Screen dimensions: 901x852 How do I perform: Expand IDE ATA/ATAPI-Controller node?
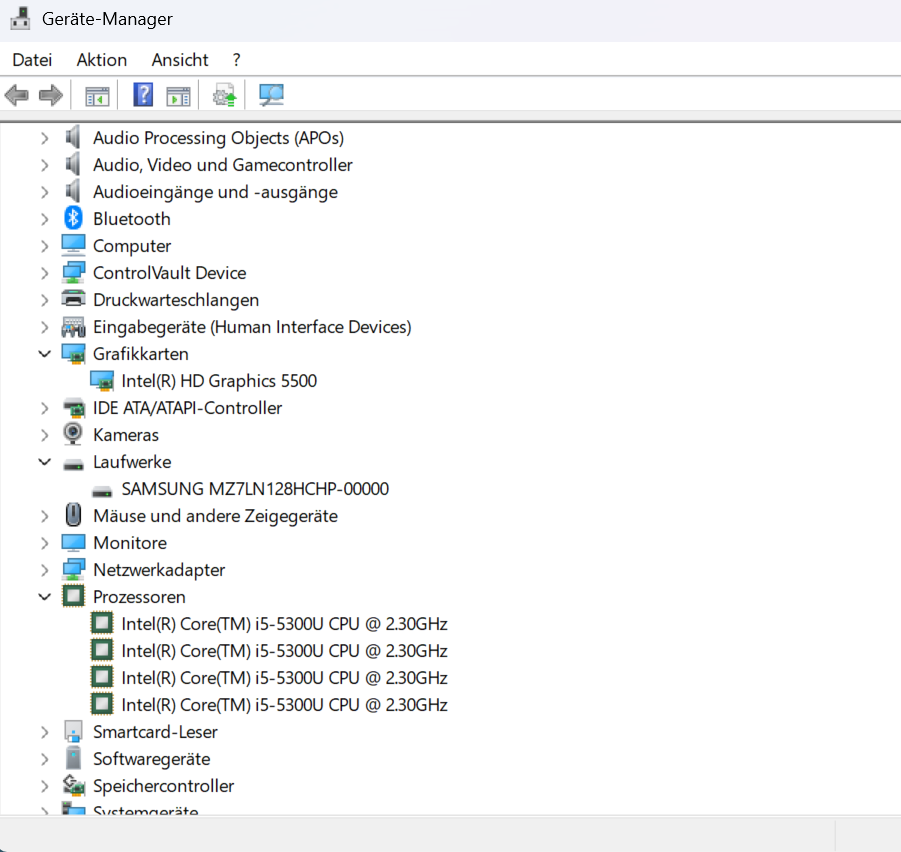(45, 408)
